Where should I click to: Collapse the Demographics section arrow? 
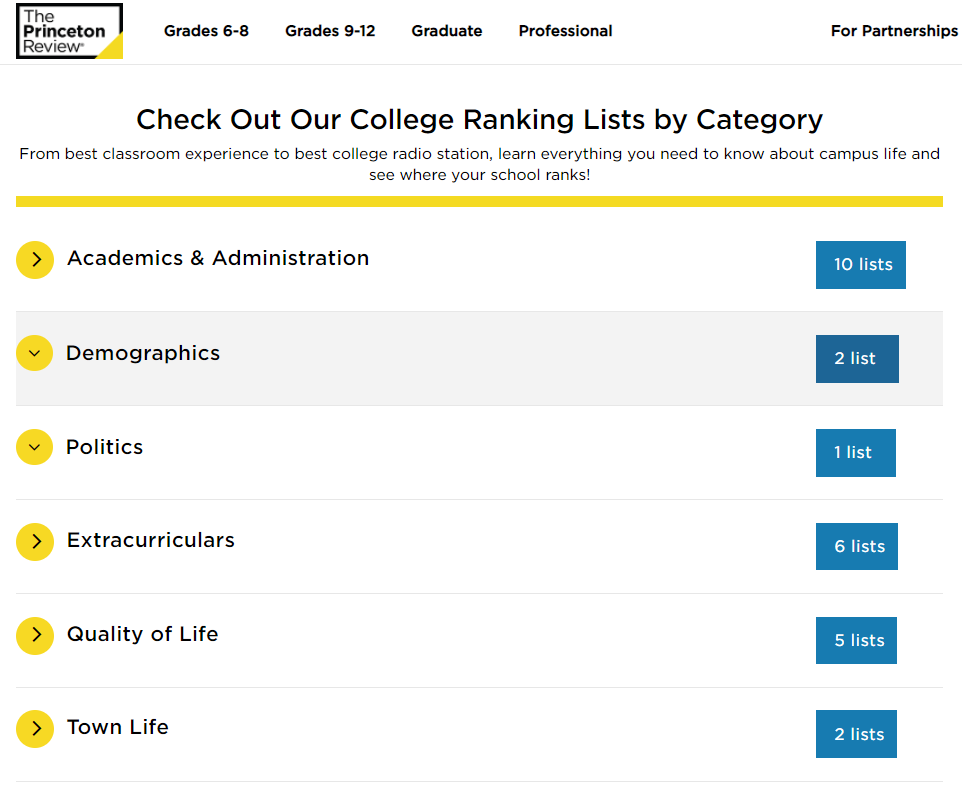click(x=35, y=353)
